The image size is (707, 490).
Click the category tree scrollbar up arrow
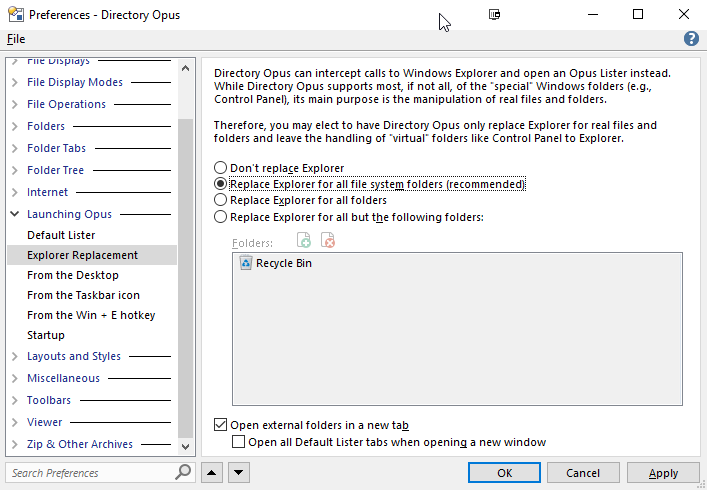[x=185, y=68]
